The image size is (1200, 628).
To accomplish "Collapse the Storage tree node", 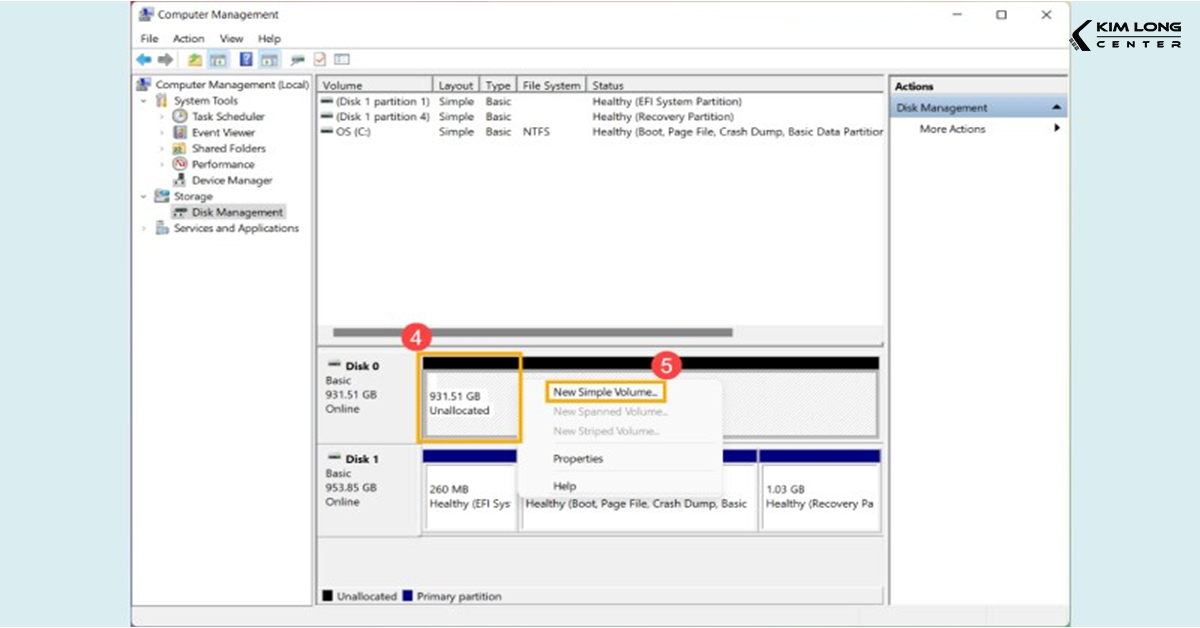I will tap(144, 197).
